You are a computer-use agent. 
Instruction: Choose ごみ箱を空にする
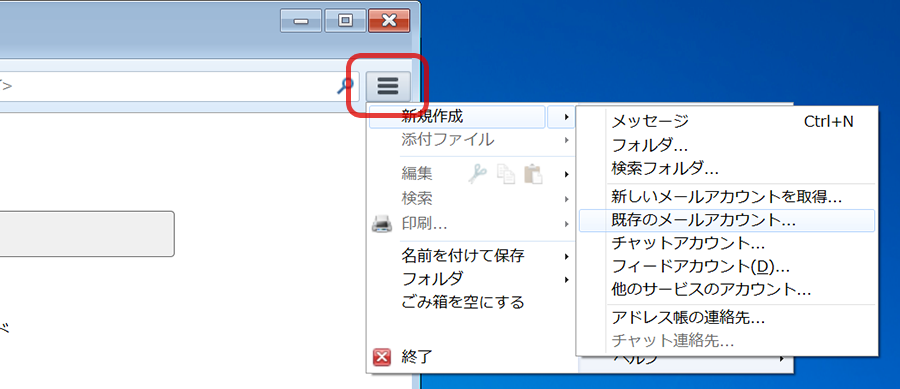click(463, 302)
